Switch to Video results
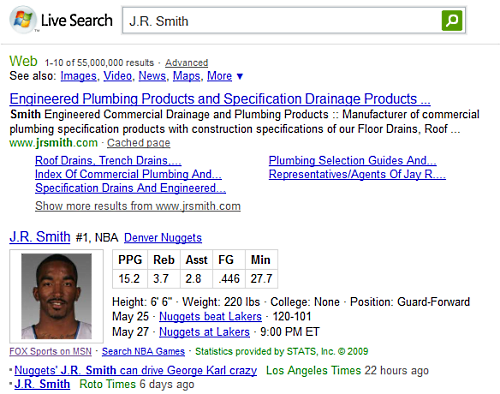This screenshot has height=394, width=500. click(x=117, y=76)
